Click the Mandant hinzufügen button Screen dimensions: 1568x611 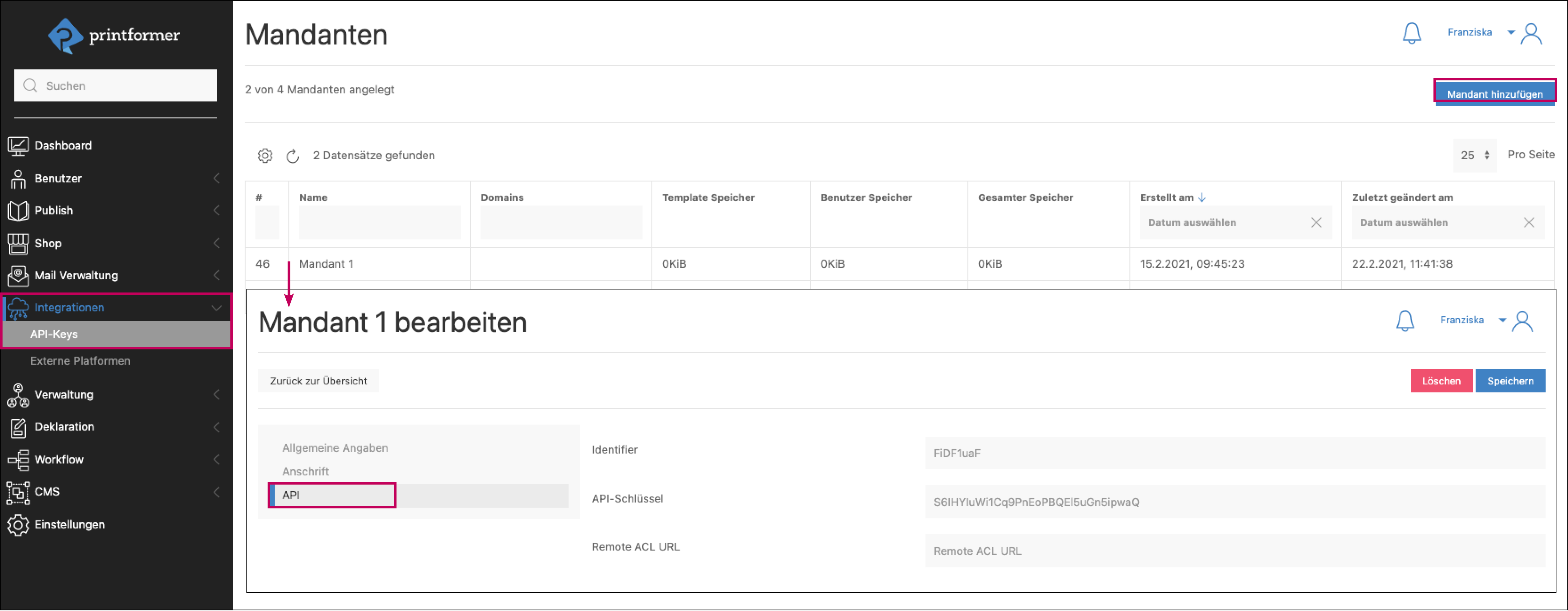1494,94
